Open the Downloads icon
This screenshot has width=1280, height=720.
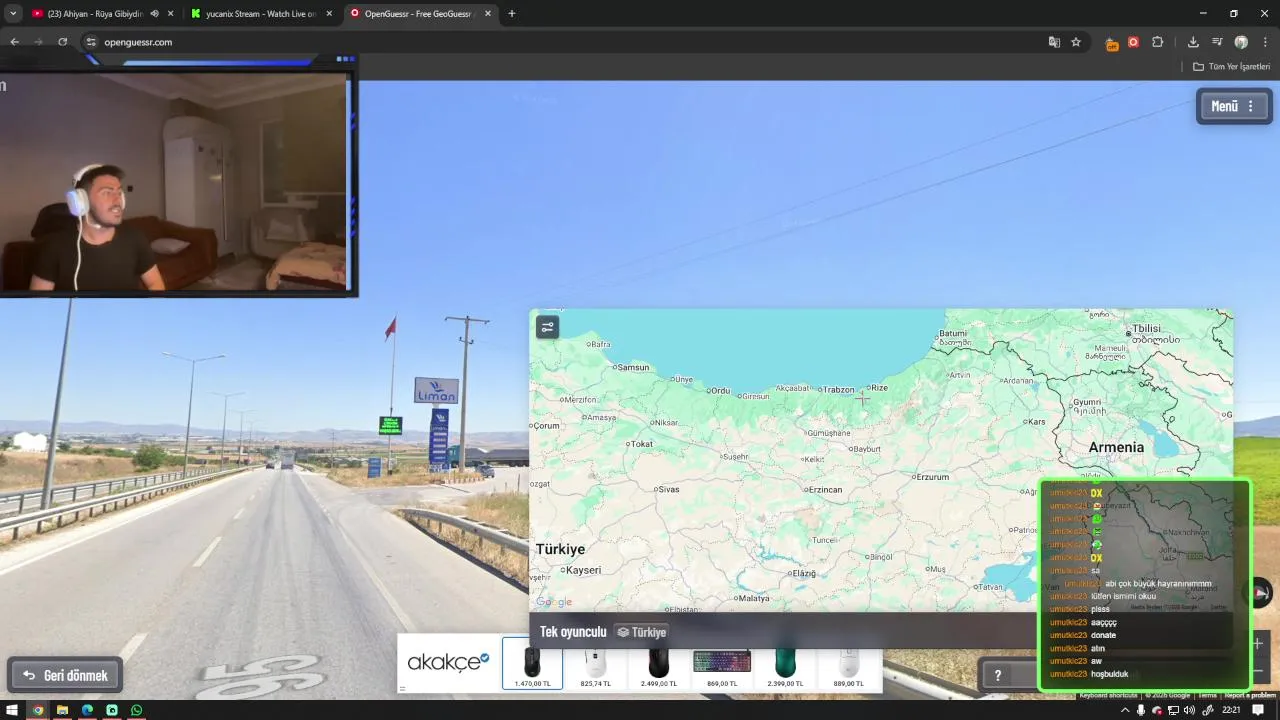pyautogui.click(x=1193, y=42)
